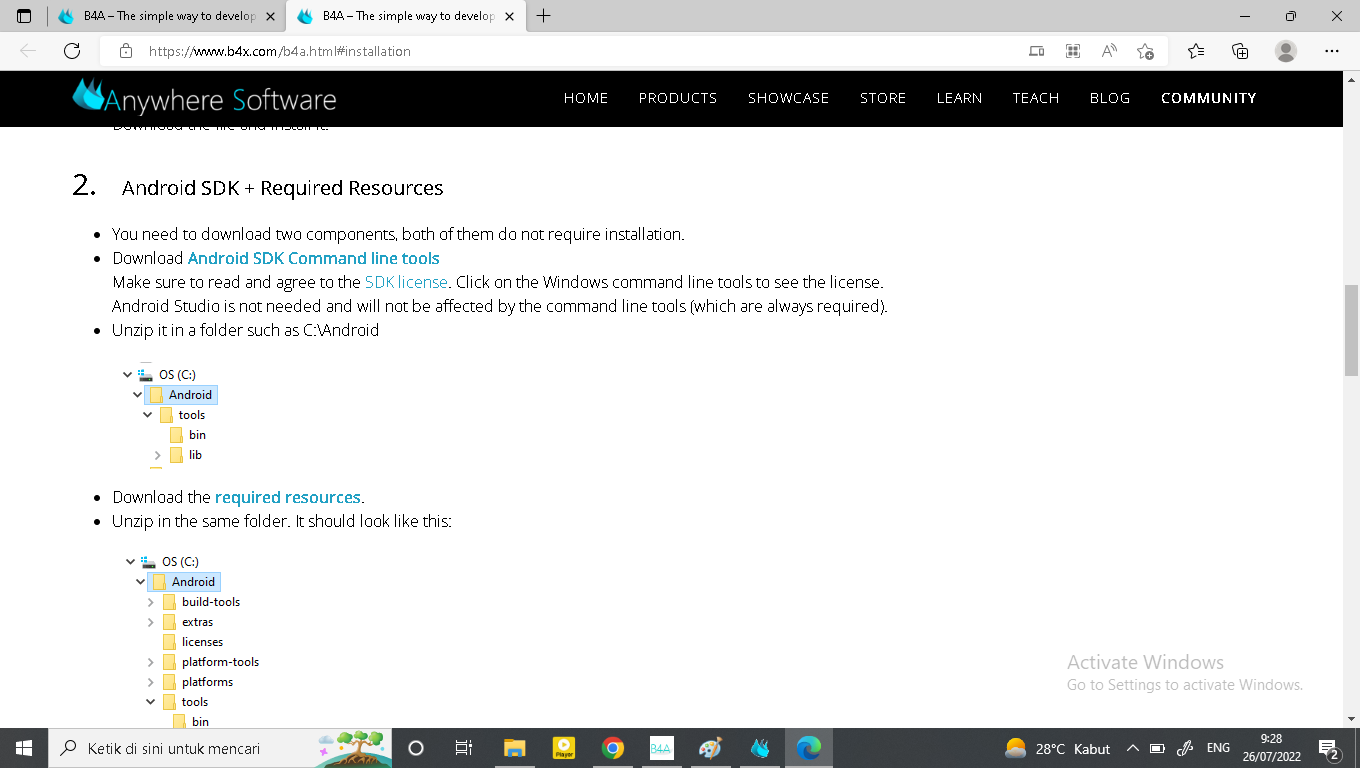Screen dimensions: 1360x768
Task: Switch to the first B4A browser tab
Action: pos(165,16)
